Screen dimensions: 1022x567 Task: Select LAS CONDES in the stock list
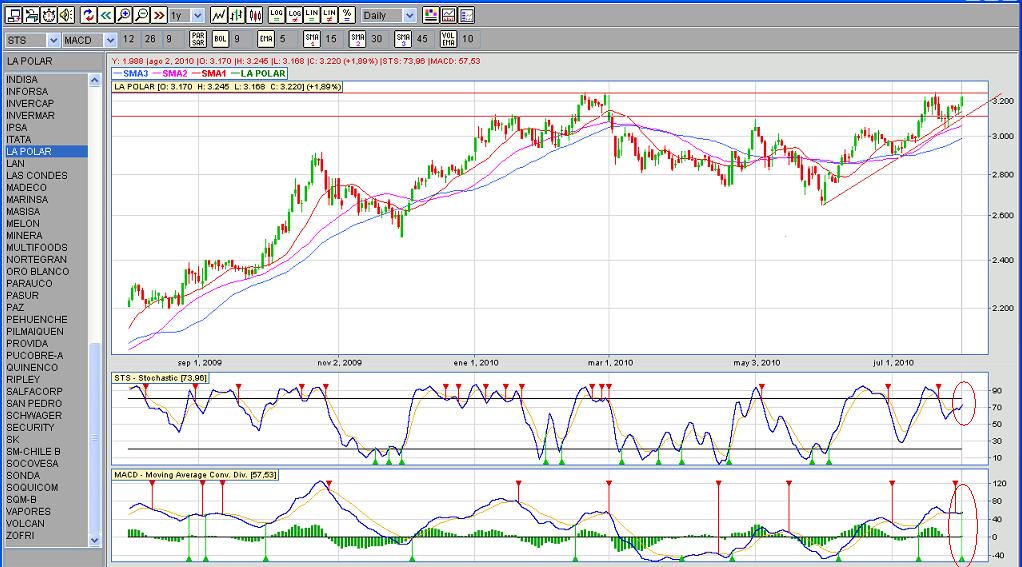tap(36, 175)
